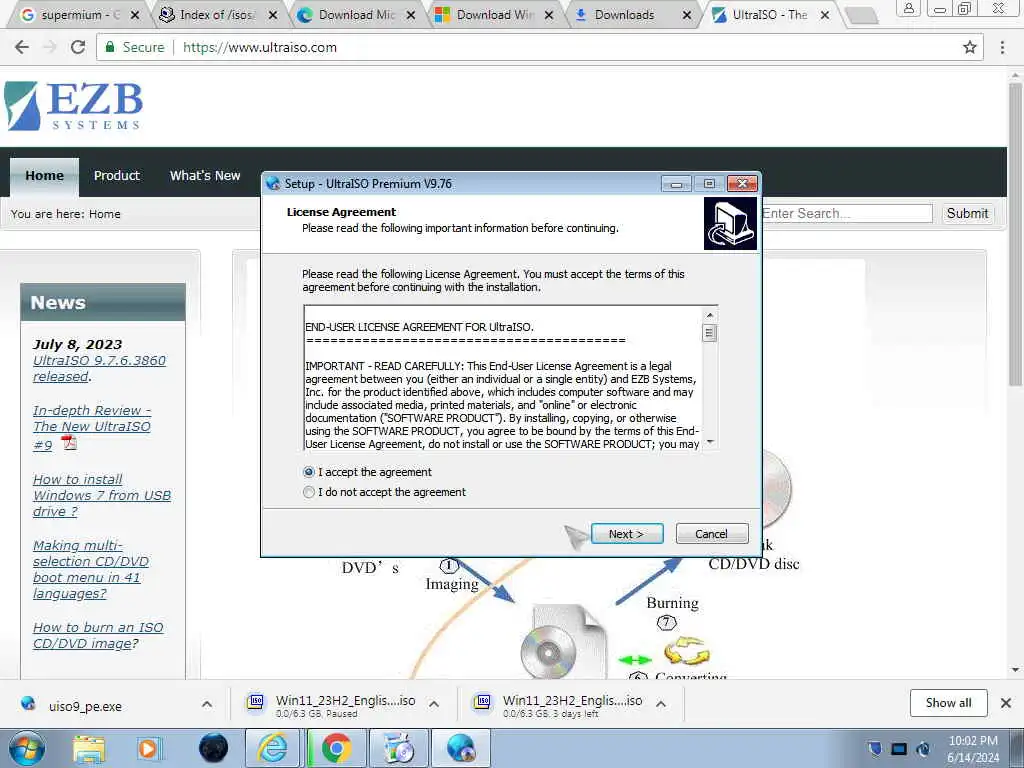1024x768 pixels.
Task: Close the downloads shelf
Action: pos(1006,703)
